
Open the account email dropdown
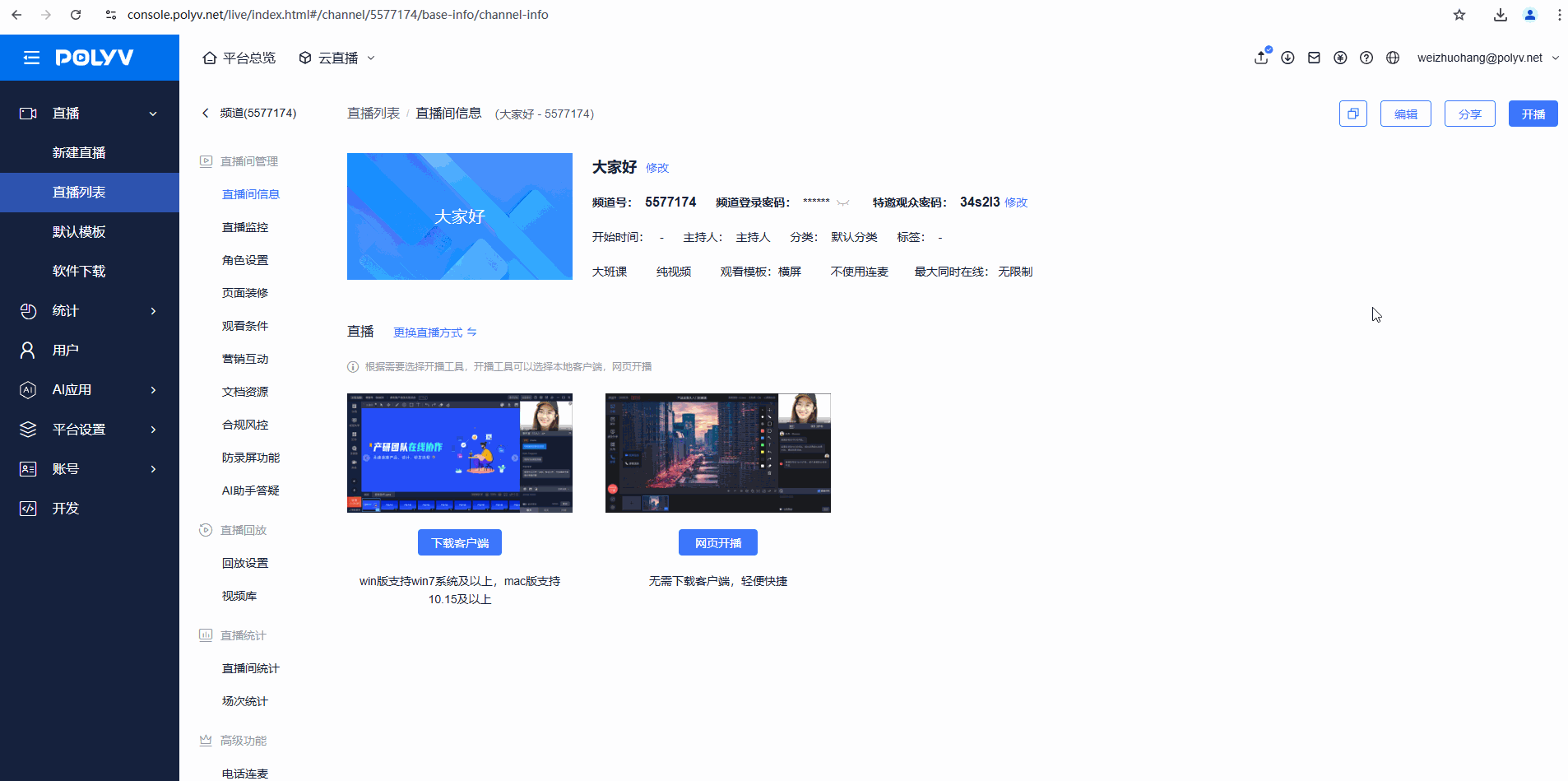click(x=1487, y=58)
